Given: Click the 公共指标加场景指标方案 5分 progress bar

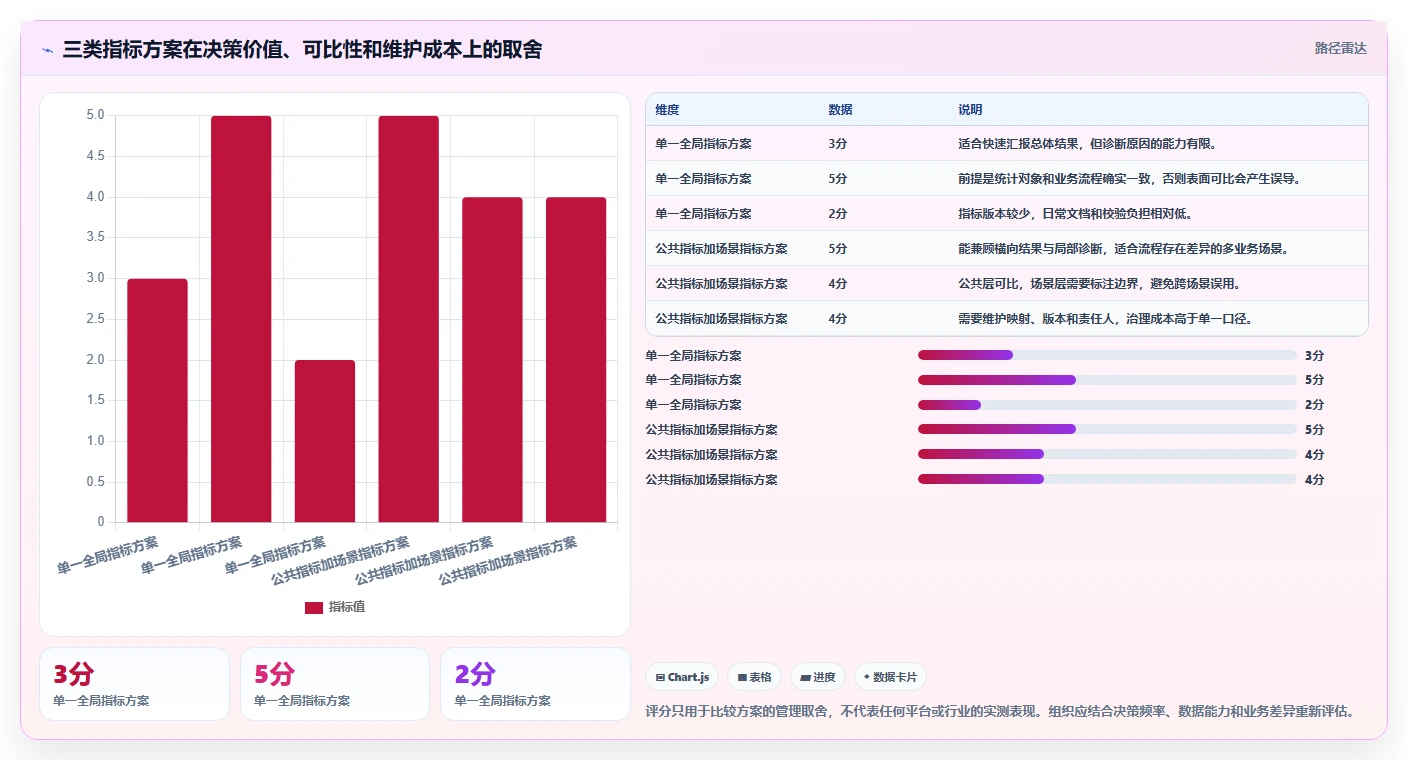Looking at the screenshot, I should [1107, 430].
